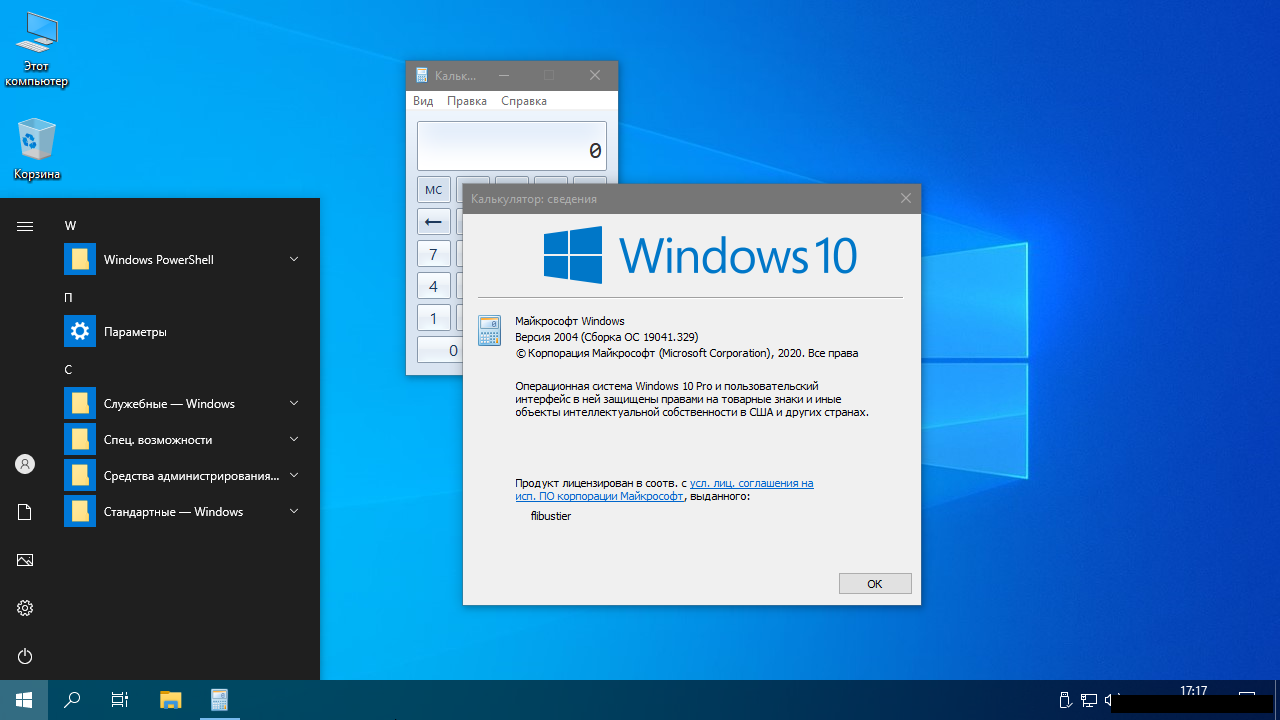Click the volume speaker tray icon
Screen dimensions: 1280x720
pyautogui.click(x=1110, y=700)
